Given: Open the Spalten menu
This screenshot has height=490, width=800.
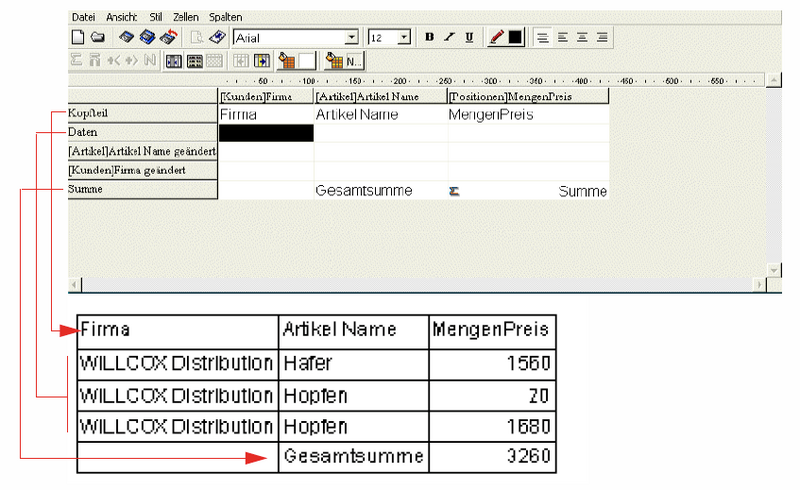Looking at the screenshot, I should 224,17.
